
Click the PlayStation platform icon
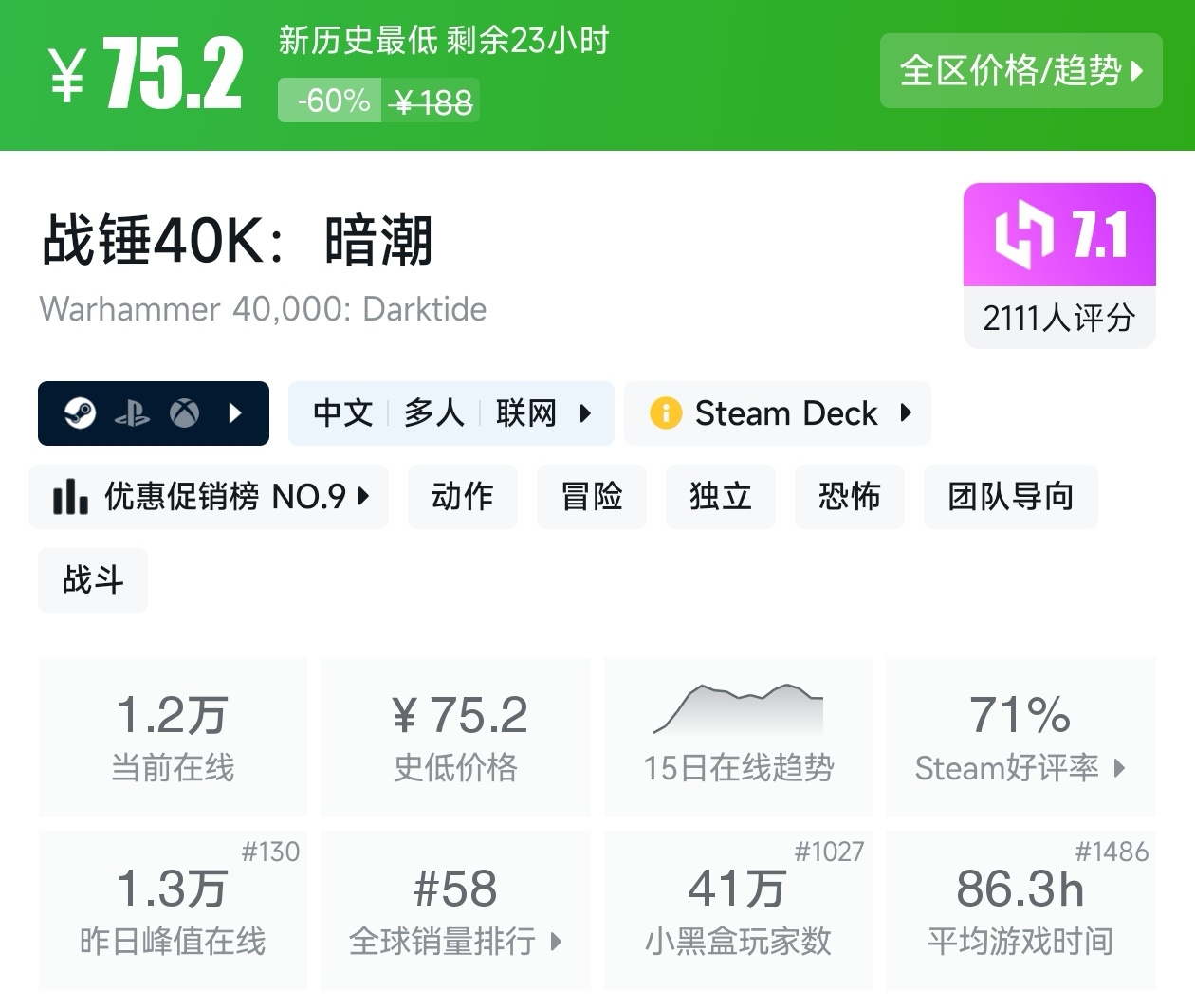pos(132,413)
